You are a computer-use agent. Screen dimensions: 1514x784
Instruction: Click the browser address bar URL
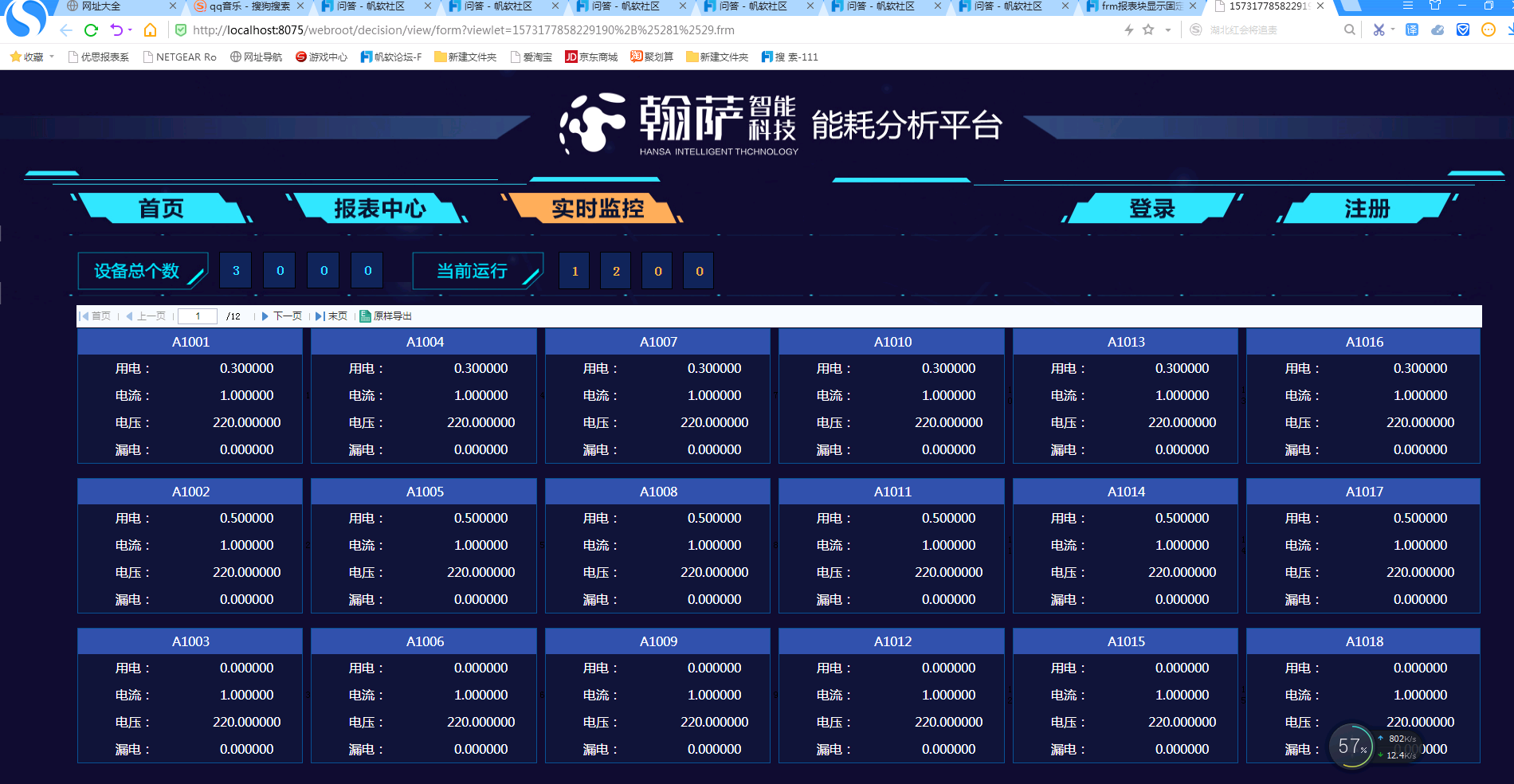464,30
